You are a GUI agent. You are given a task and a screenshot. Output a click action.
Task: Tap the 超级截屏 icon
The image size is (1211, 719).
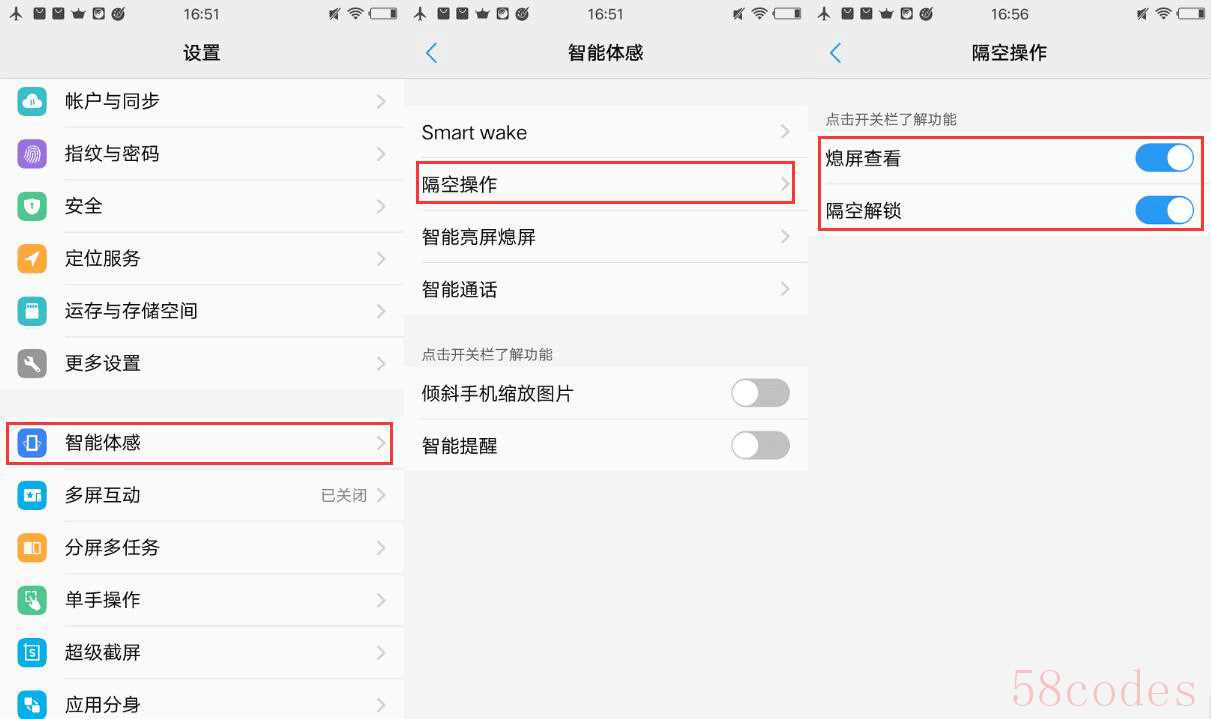click(32, 652)
